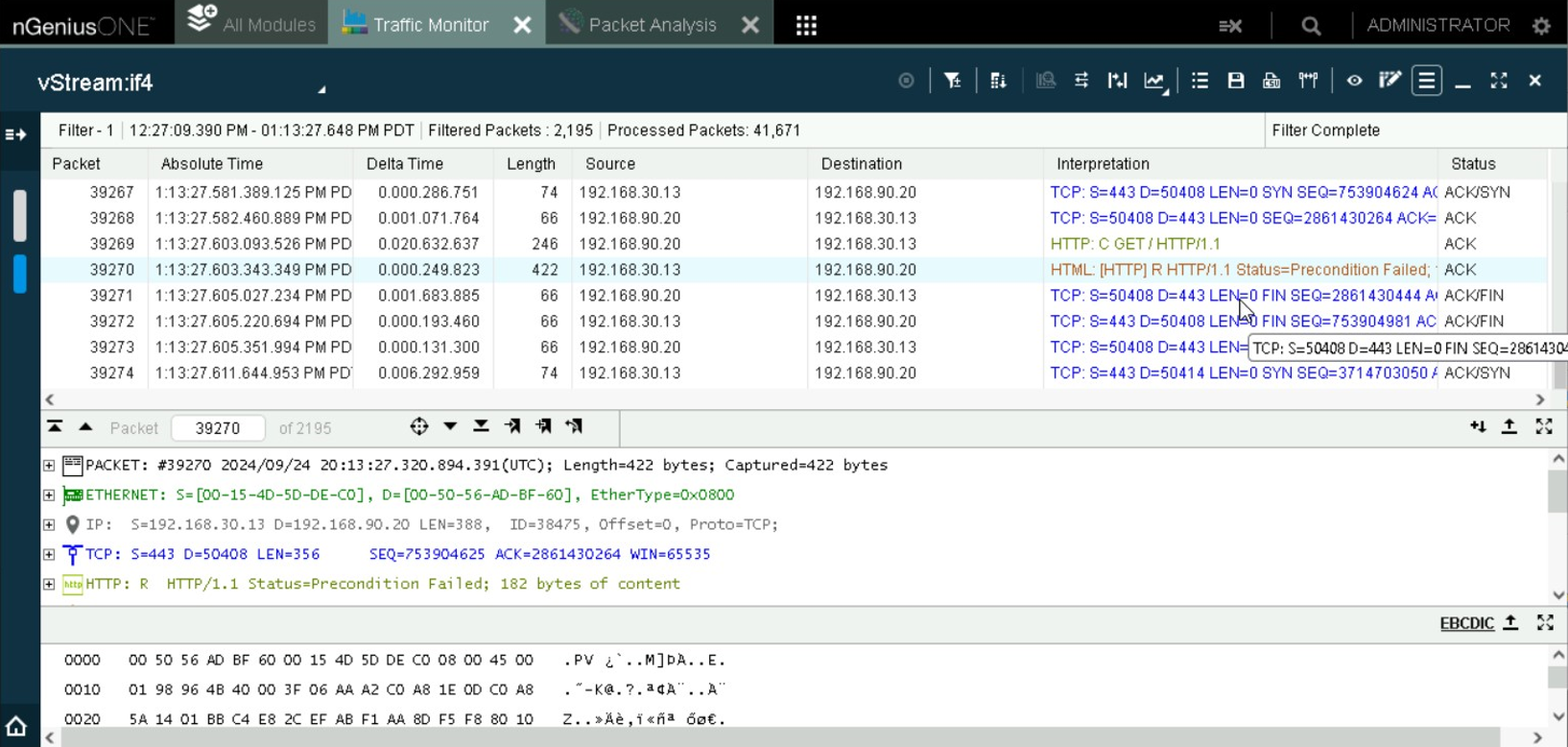Click the filter add/remove funnel icon
The width and height of the screenshot is (1568, 747).
pos(952,82)
